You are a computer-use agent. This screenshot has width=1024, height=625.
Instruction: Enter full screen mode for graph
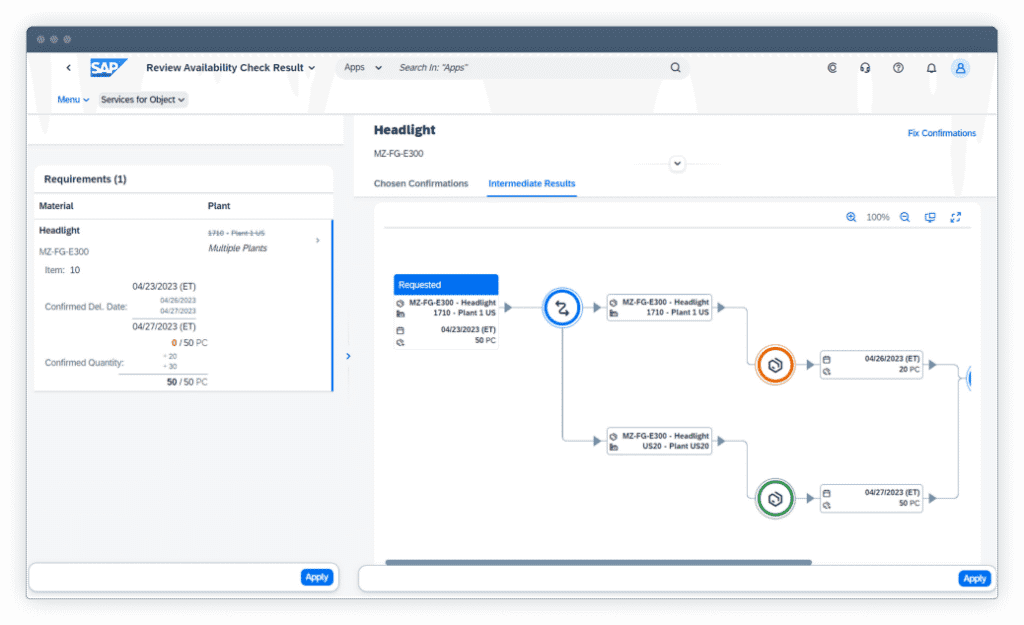point(956,217)
